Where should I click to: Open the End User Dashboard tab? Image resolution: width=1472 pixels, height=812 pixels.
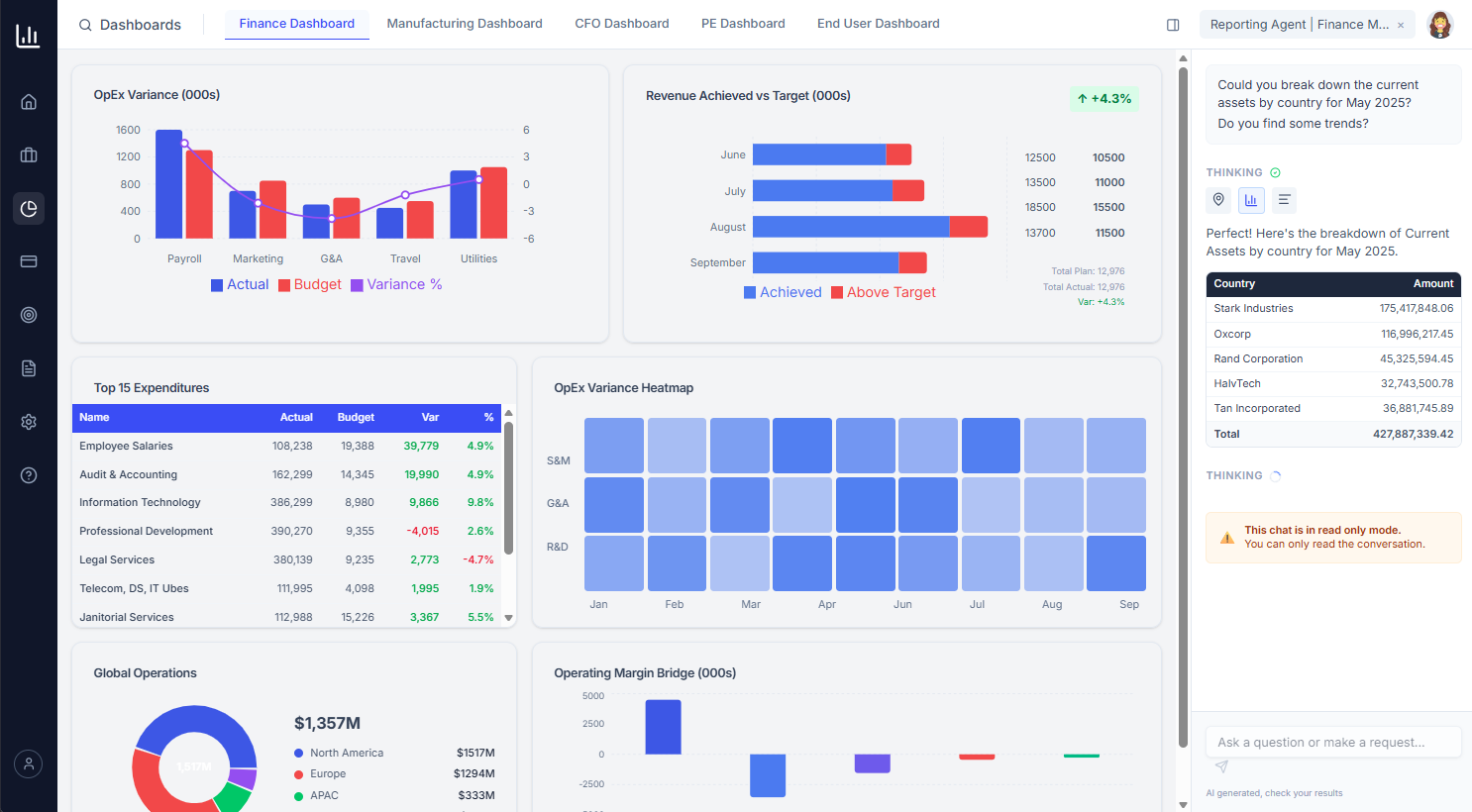[879, 24]
